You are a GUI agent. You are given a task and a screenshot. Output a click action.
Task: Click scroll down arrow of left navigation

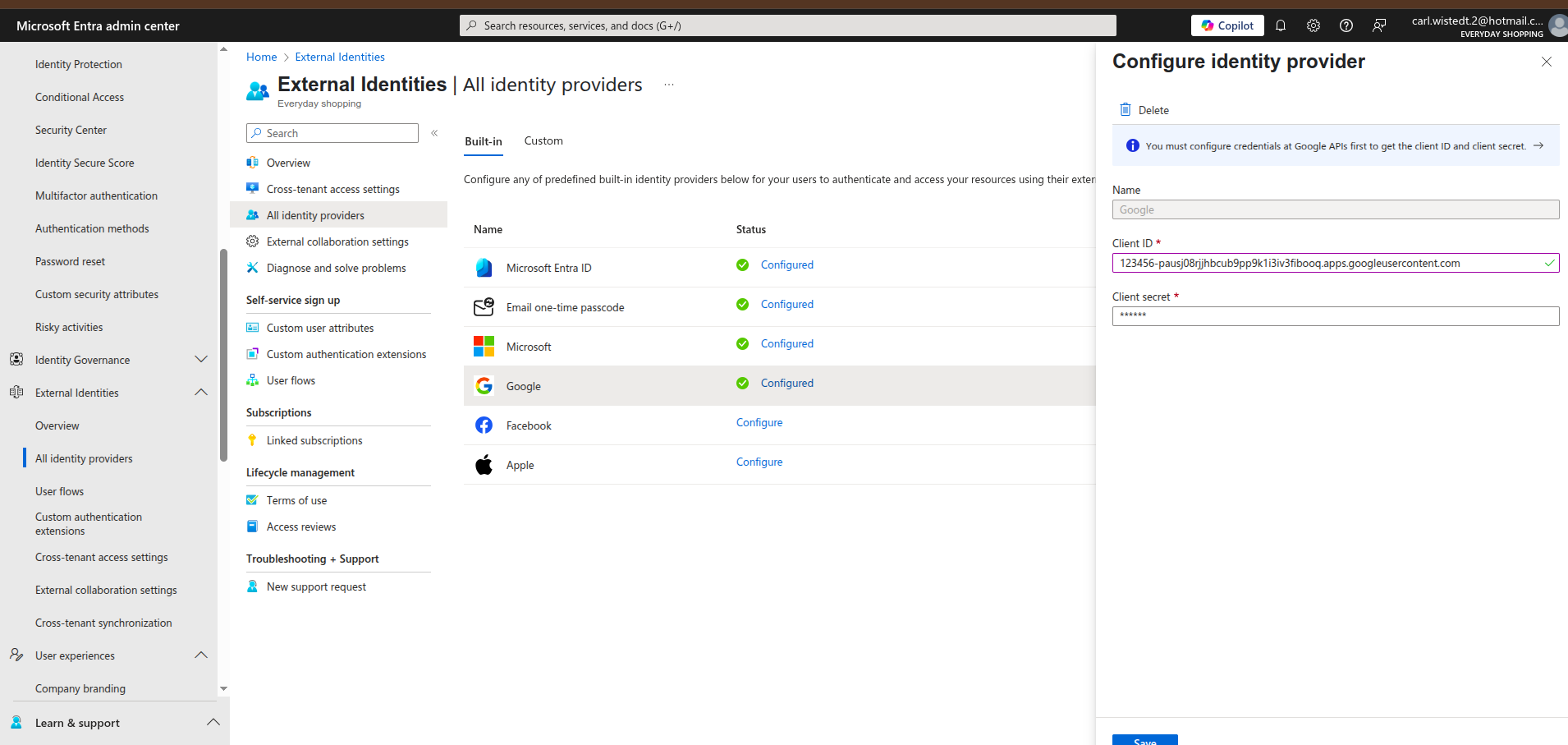coord(223,689)
